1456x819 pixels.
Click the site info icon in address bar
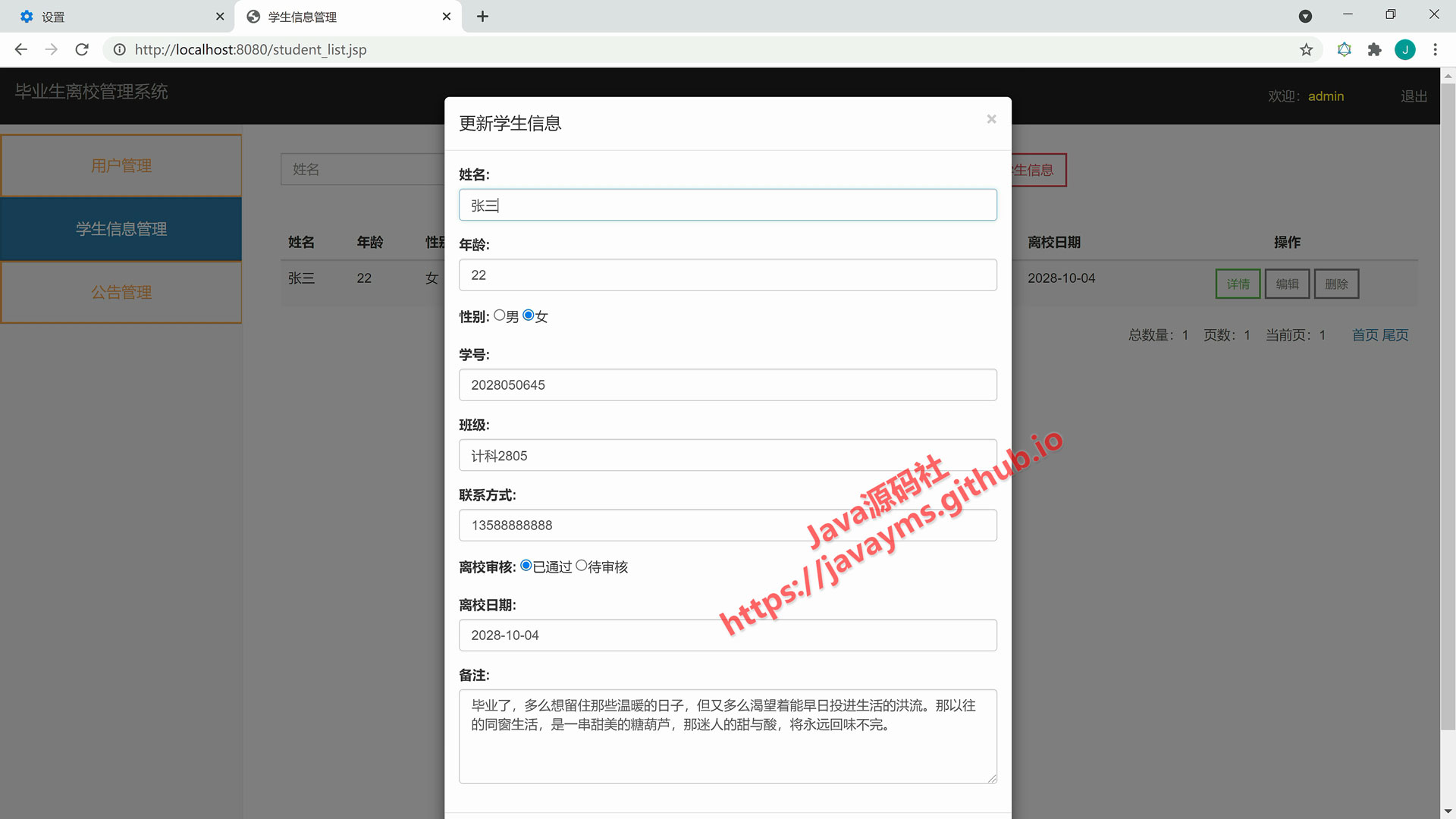(120, 49)
